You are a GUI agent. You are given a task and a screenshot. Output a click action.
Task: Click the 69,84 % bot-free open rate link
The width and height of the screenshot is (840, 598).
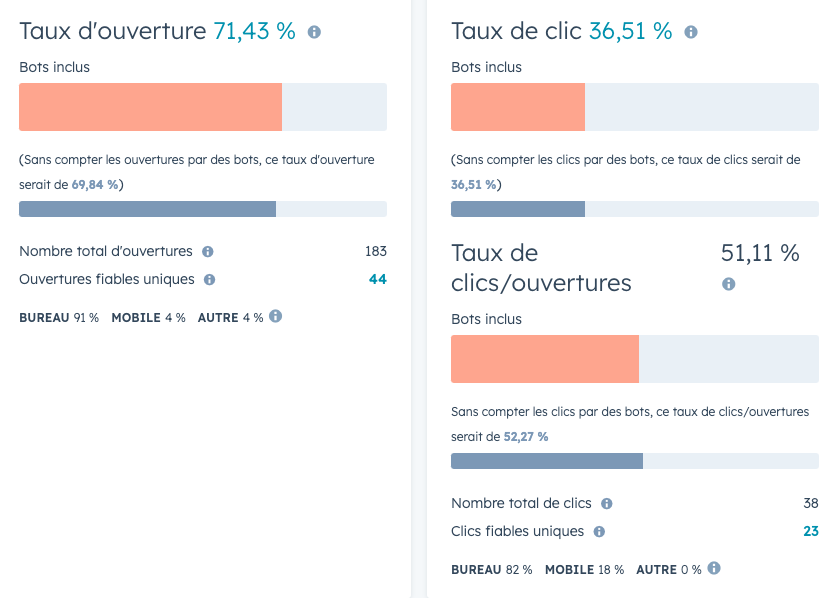pos(95,185)
